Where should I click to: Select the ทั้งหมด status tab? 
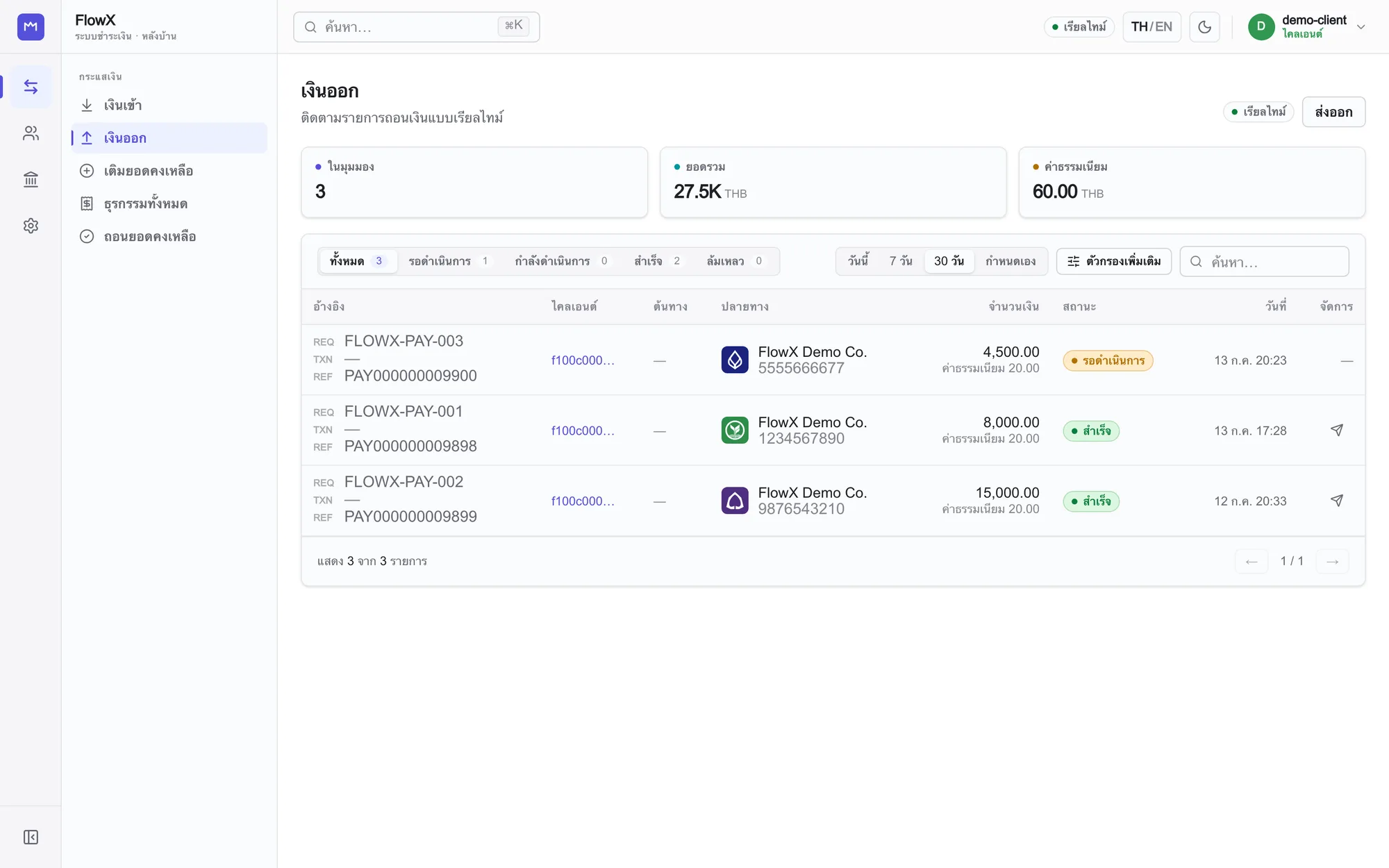358,261
